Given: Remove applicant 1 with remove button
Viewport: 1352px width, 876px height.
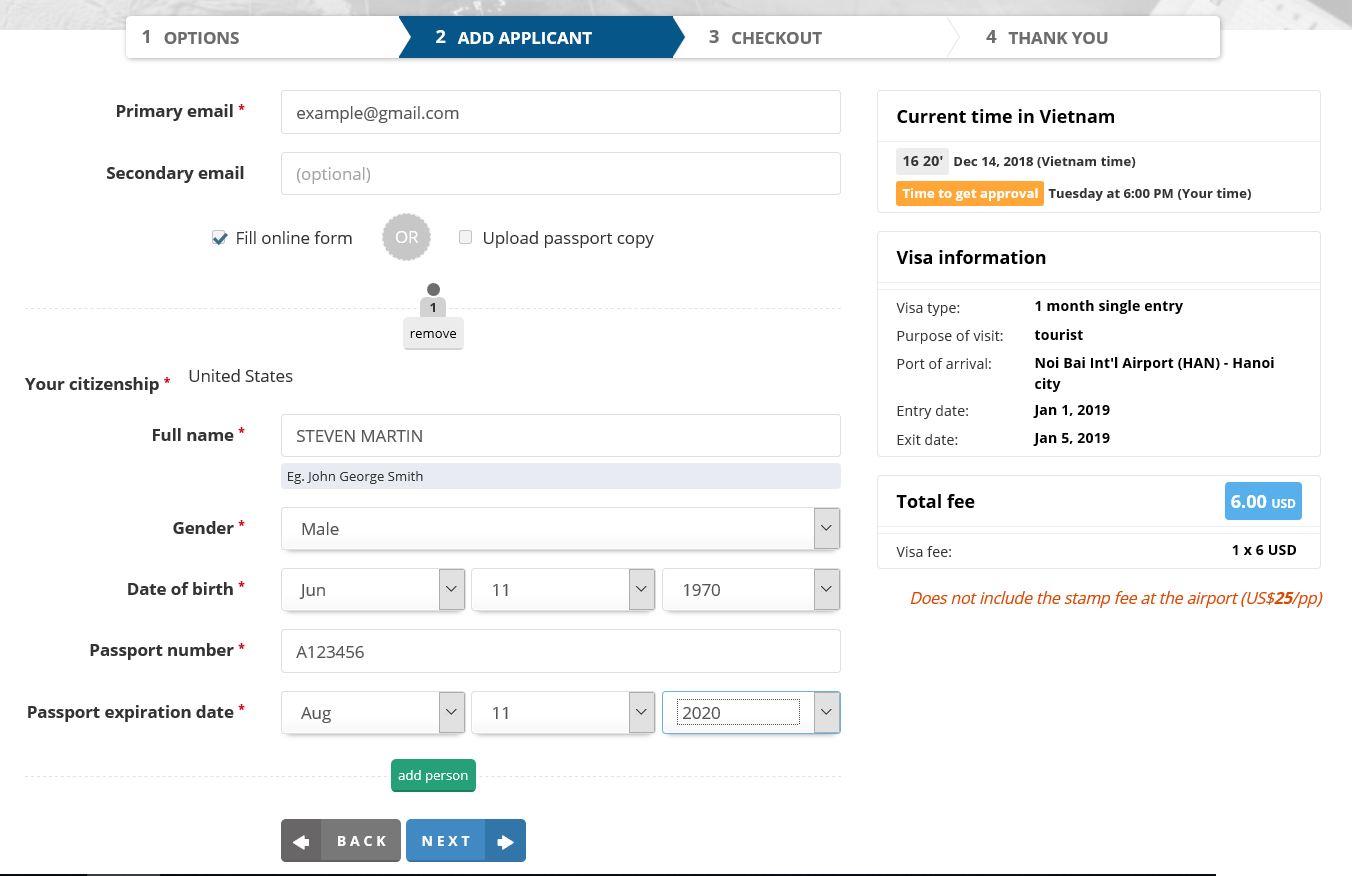Looking at the screenshot, I should pyautogui.click(x=433, y=334).
